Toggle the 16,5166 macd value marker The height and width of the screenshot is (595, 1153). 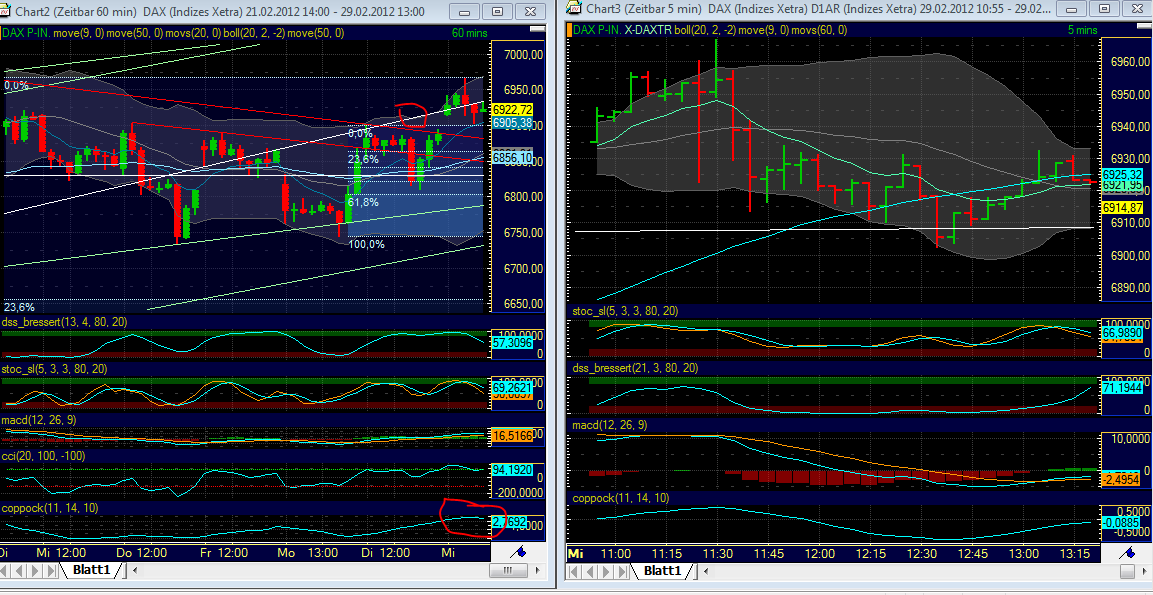[513, 436]
